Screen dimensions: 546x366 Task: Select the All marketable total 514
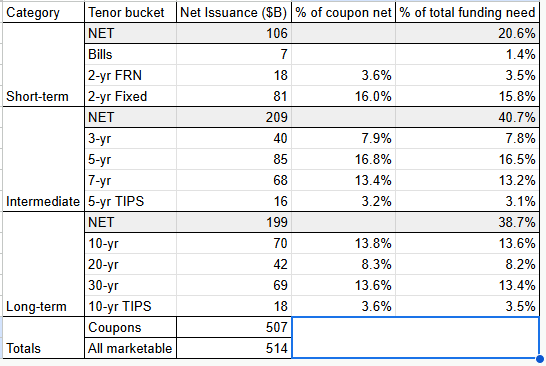click(x=234, y=348)
